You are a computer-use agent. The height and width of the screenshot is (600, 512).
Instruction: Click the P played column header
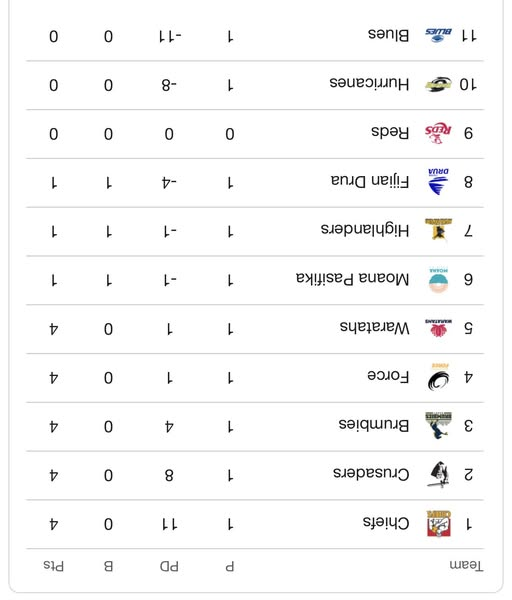click(230, 566)
